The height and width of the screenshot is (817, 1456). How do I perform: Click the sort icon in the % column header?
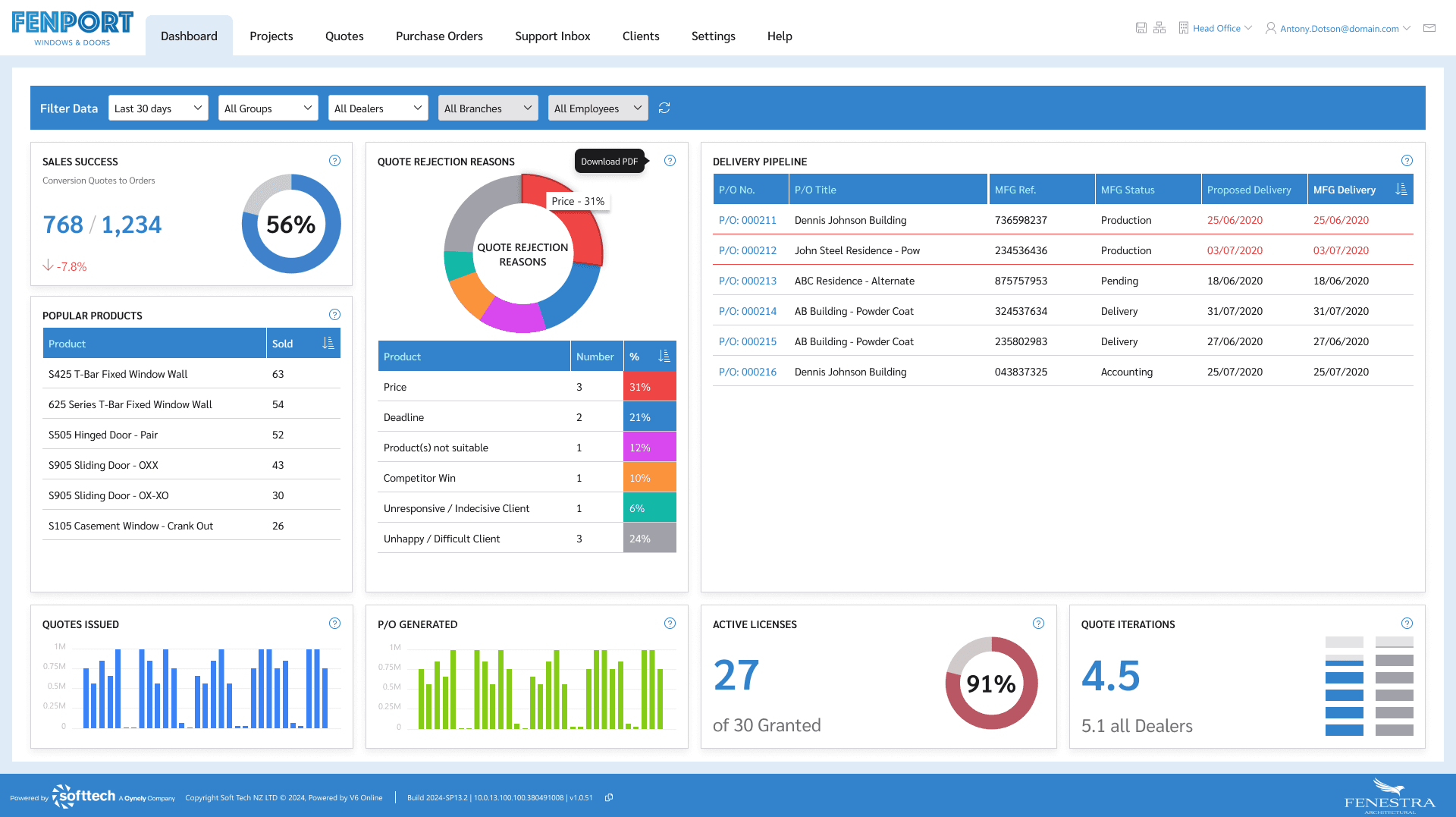[x=664, y=356]
